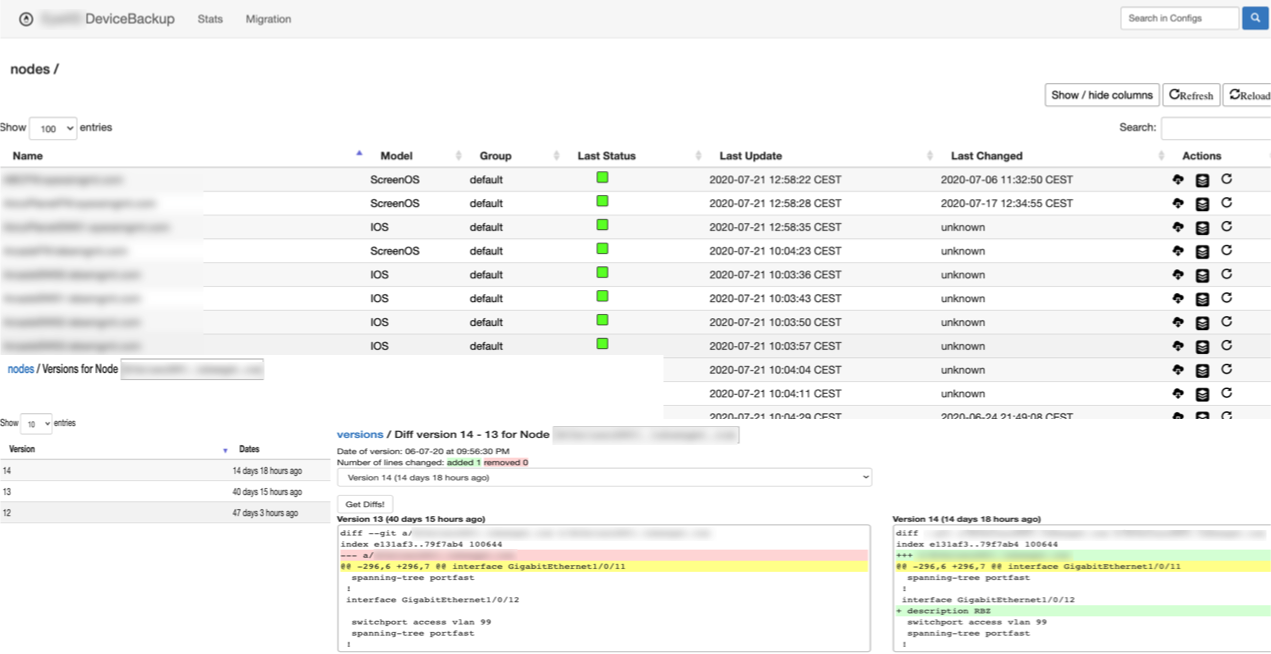Screen dimensions: 1271x654
Task: Click the blue versions breadcrumb link
Action: pos(359,435)
